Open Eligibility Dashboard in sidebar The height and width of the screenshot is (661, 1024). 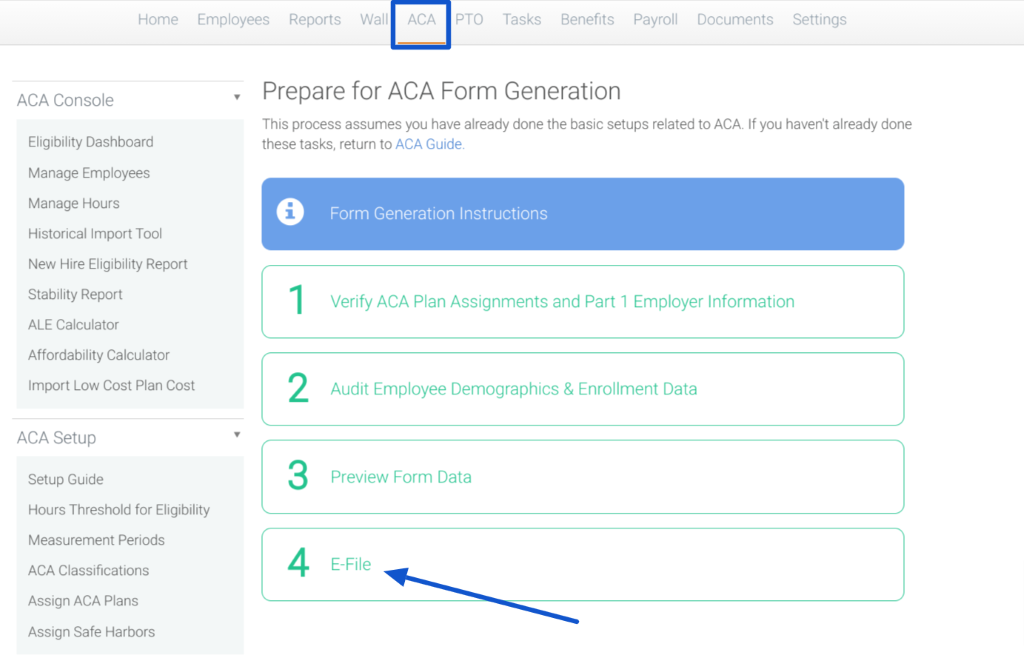coord(91,142)
